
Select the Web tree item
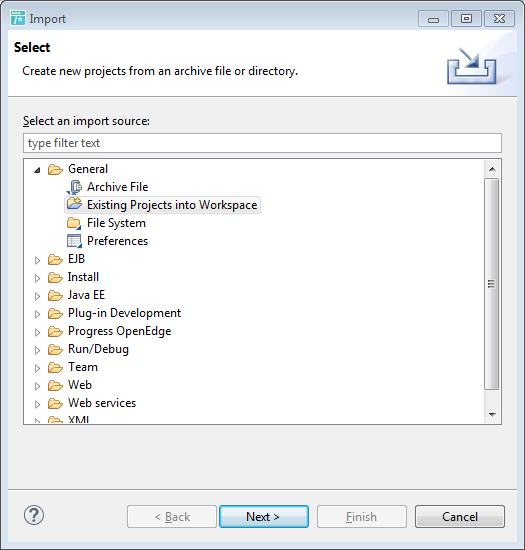tap(80, 385)
